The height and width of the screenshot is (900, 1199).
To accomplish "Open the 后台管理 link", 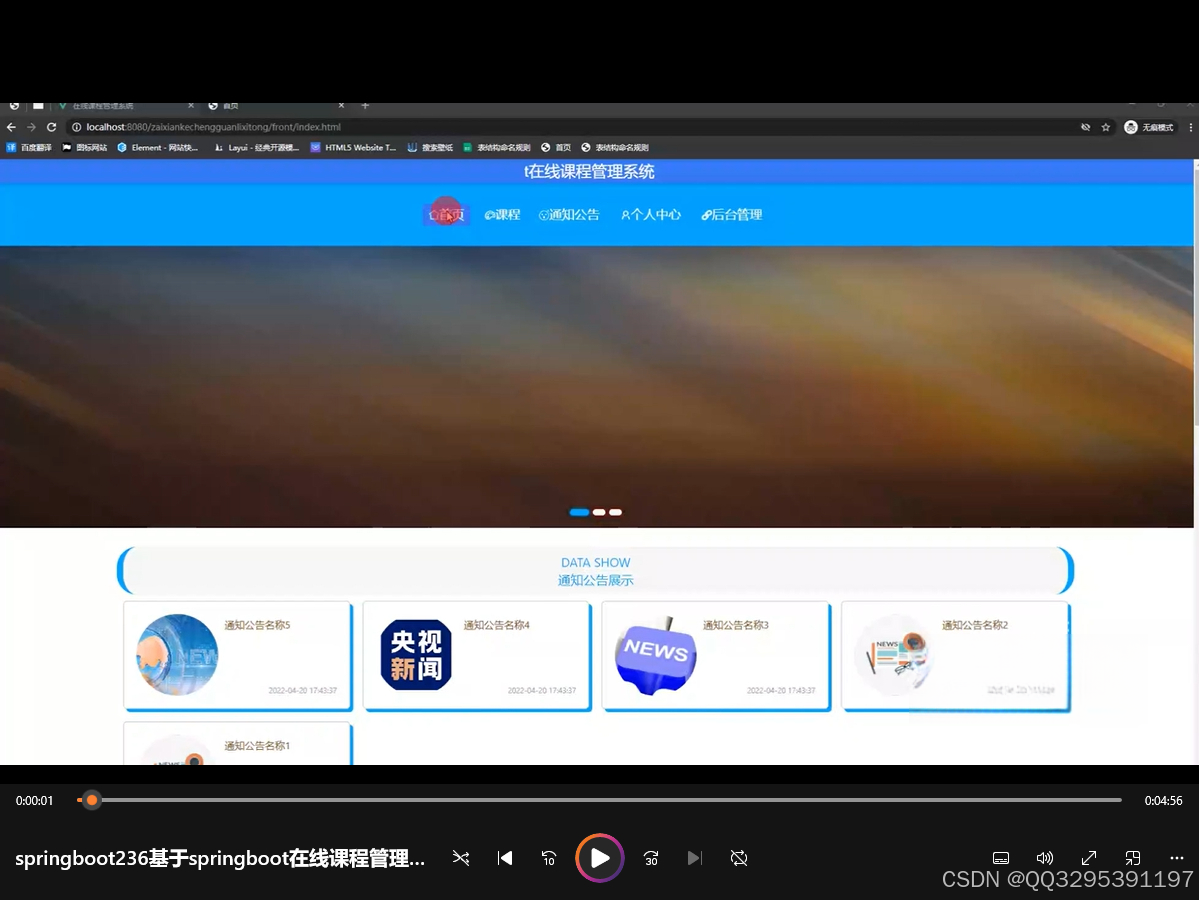I will pos(732,214).
